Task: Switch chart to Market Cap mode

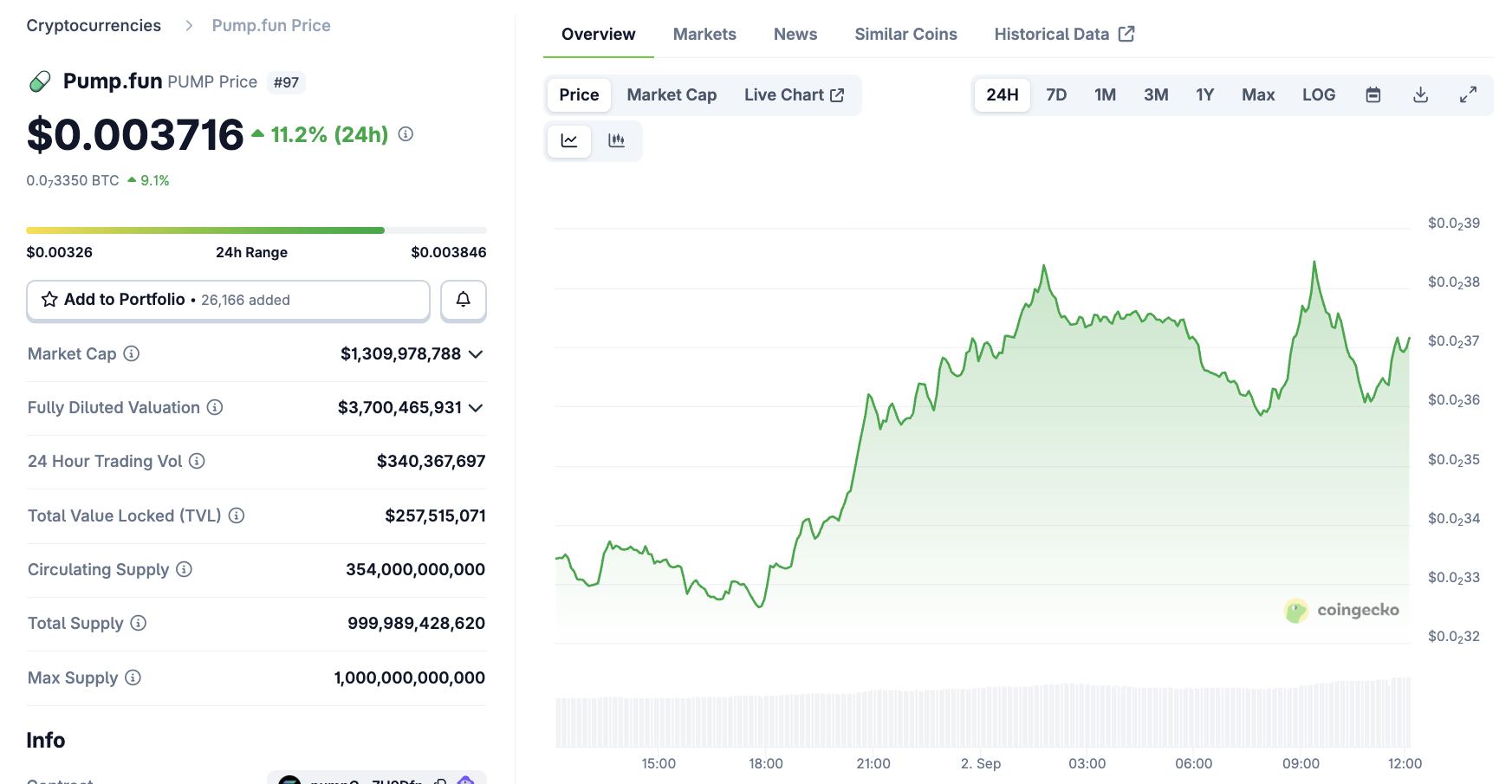Action: 672,95
